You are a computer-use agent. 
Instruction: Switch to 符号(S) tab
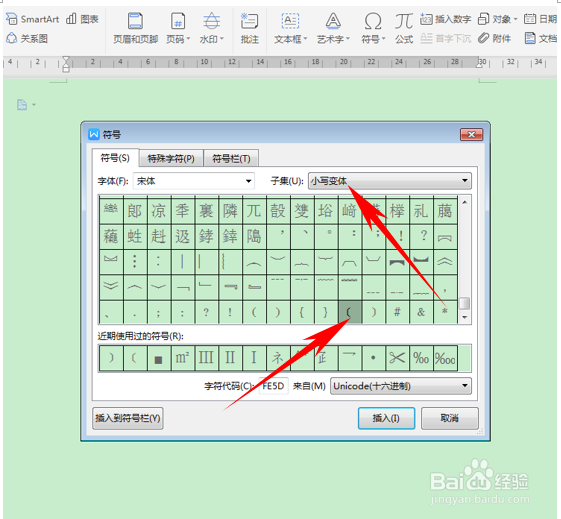[115, 158]
